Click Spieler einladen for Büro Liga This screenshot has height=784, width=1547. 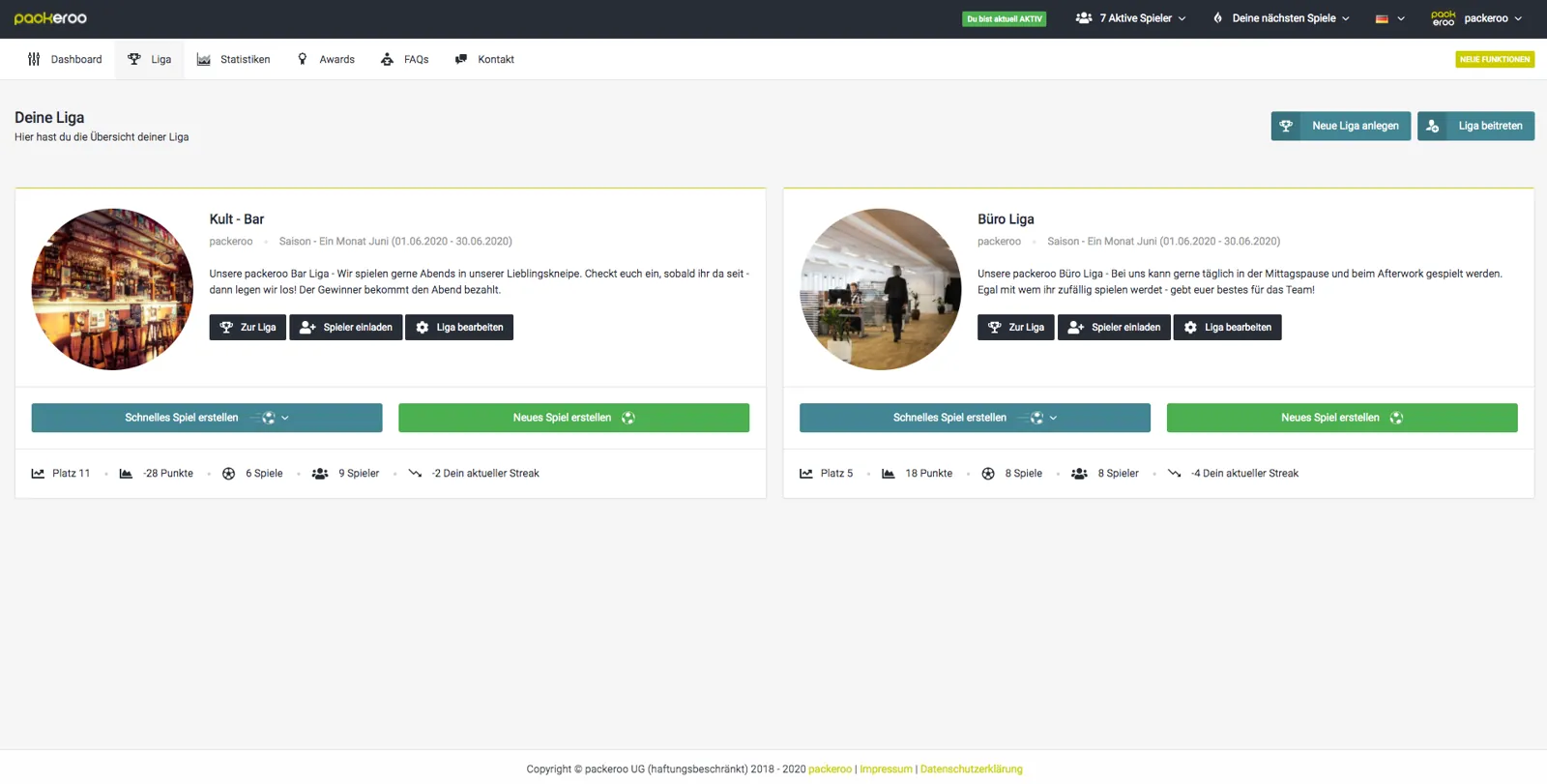[1114, 327]
